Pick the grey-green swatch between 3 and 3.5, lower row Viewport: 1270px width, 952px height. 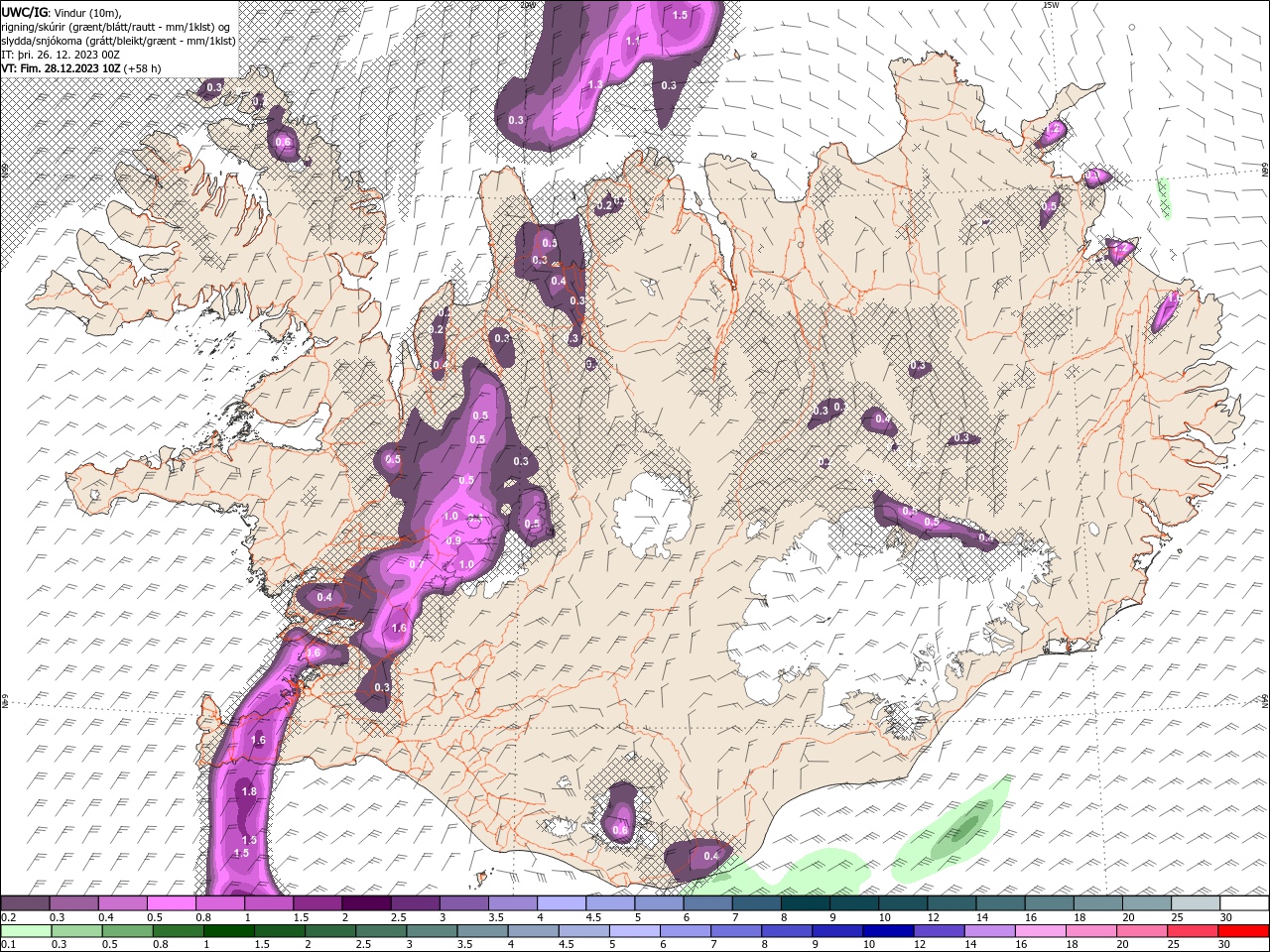[x=431, y=931]
